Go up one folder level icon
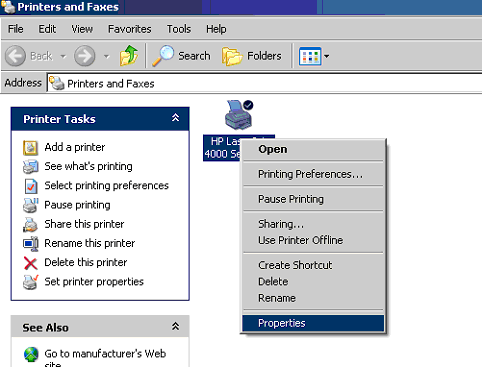The image size is (482, 367). coord(129,56)
